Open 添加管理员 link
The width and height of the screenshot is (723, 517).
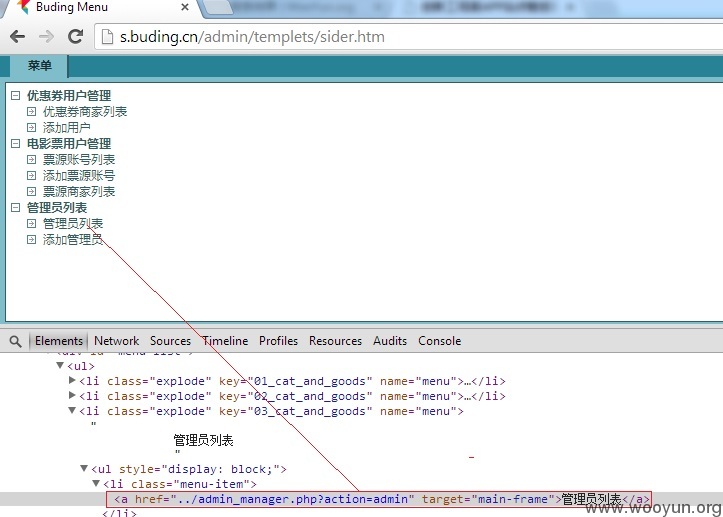pos(73,239)
